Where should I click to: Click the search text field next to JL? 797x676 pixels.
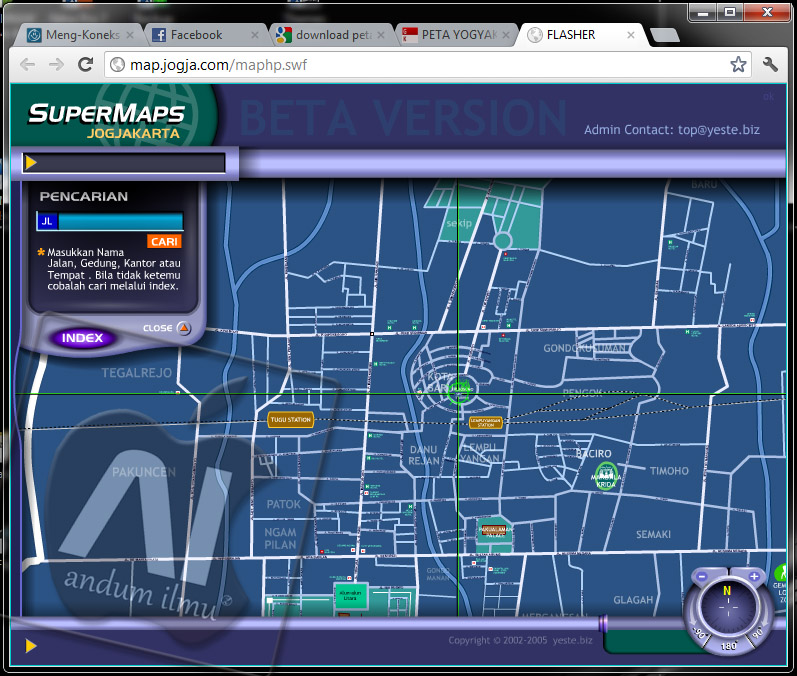coord(120,222)
